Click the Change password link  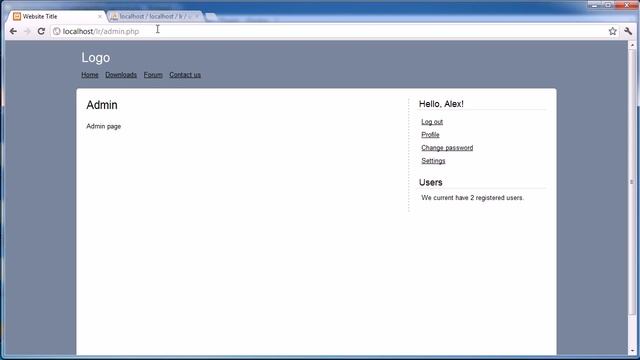[447, 148]
